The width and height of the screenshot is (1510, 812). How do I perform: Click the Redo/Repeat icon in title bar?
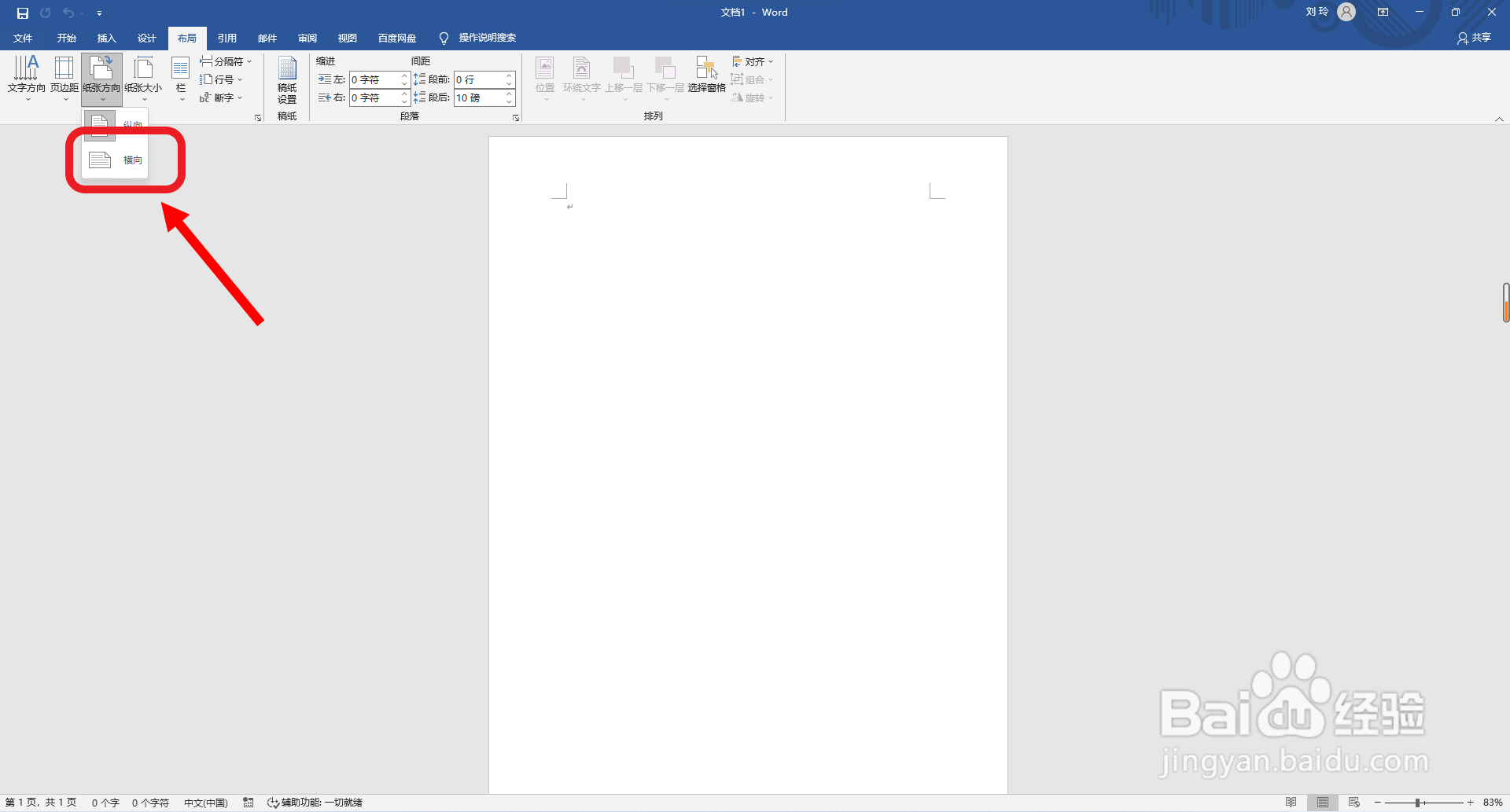(46, 13)
